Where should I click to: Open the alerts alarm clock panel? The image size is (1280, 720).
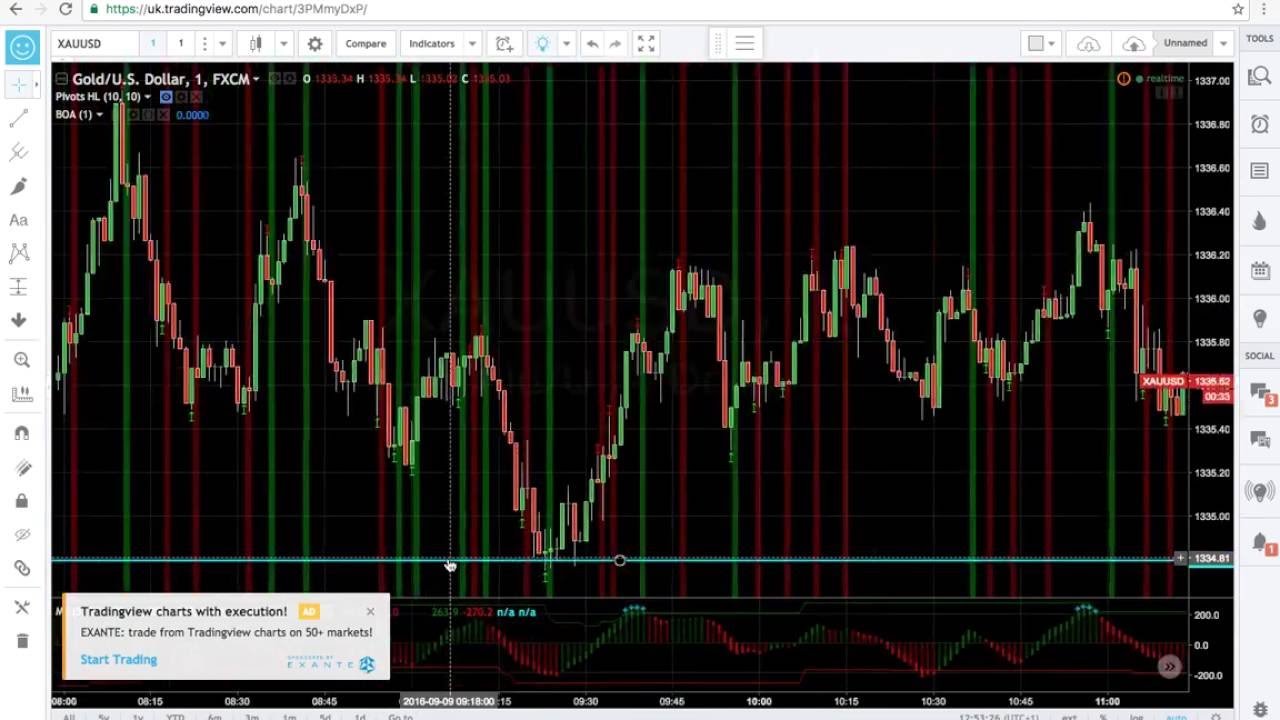point(1260,124)
